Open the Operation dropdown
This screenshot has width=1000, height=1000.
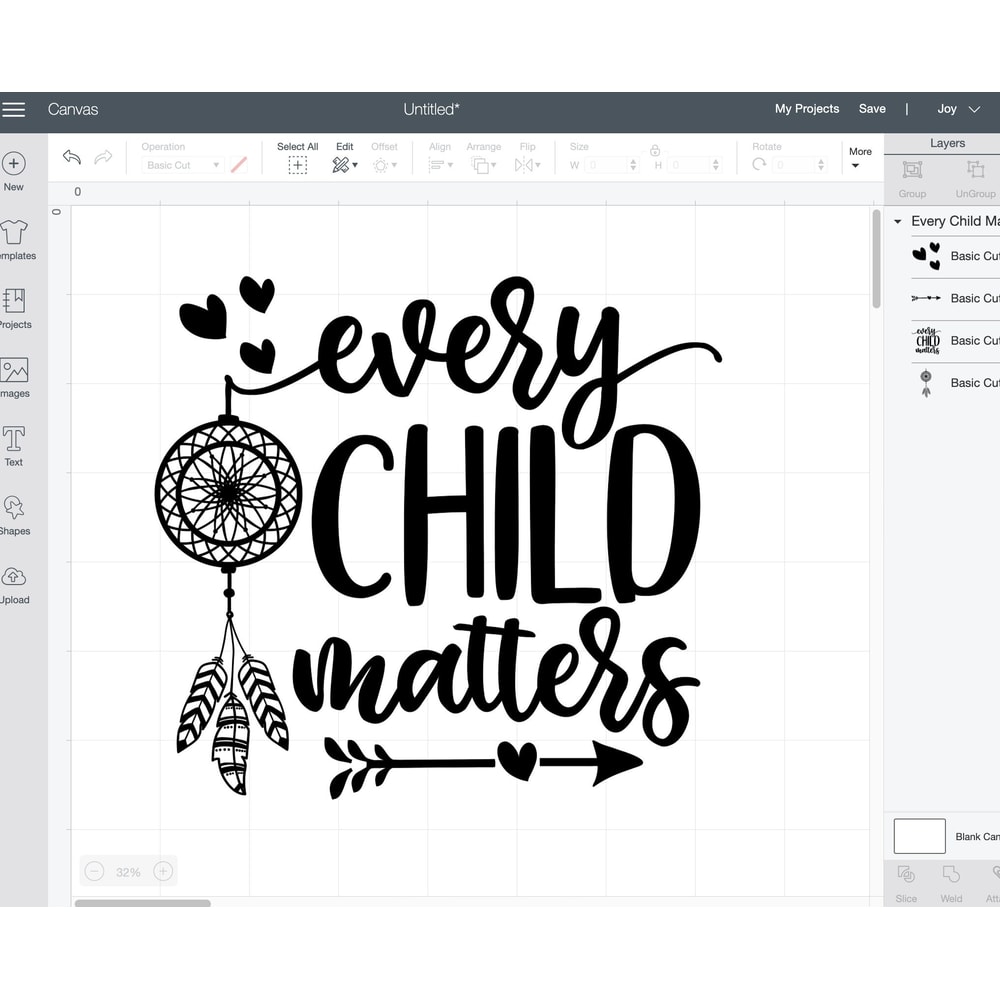click(x=185, y=165)
